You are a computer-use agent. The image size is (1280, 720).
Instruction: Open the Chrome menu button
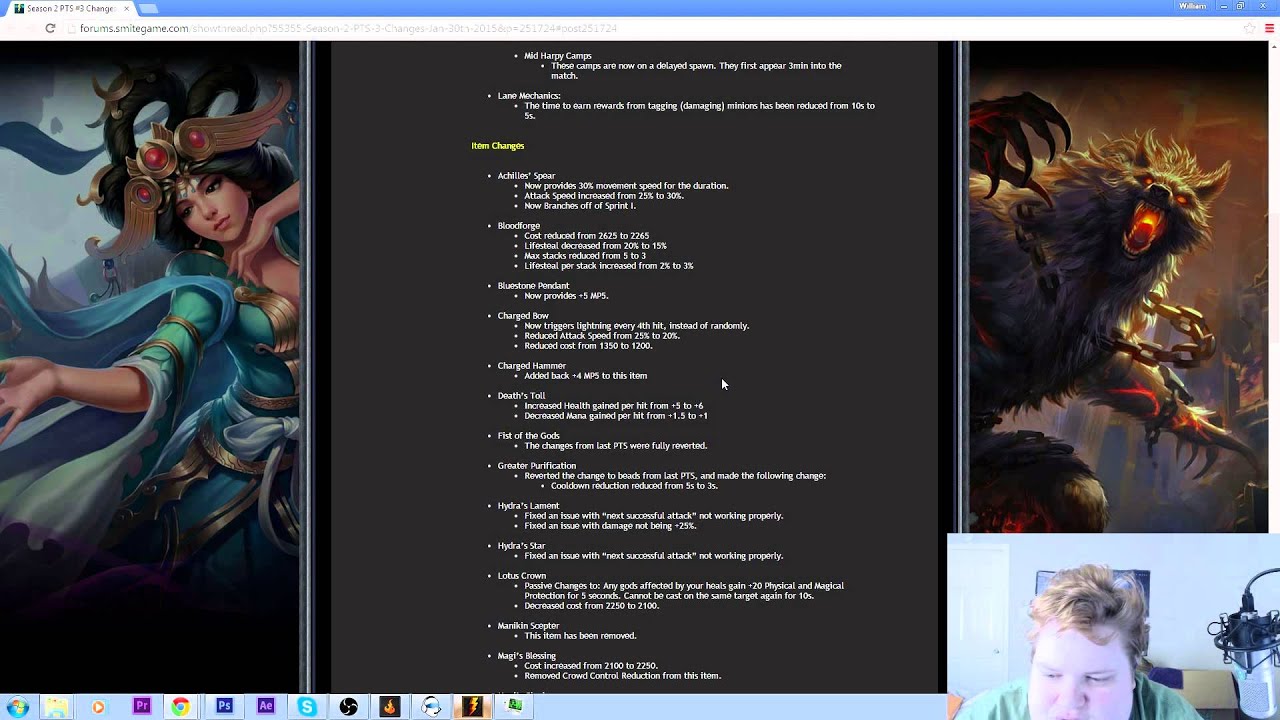pyautogui.click(x=1270, y=28)
